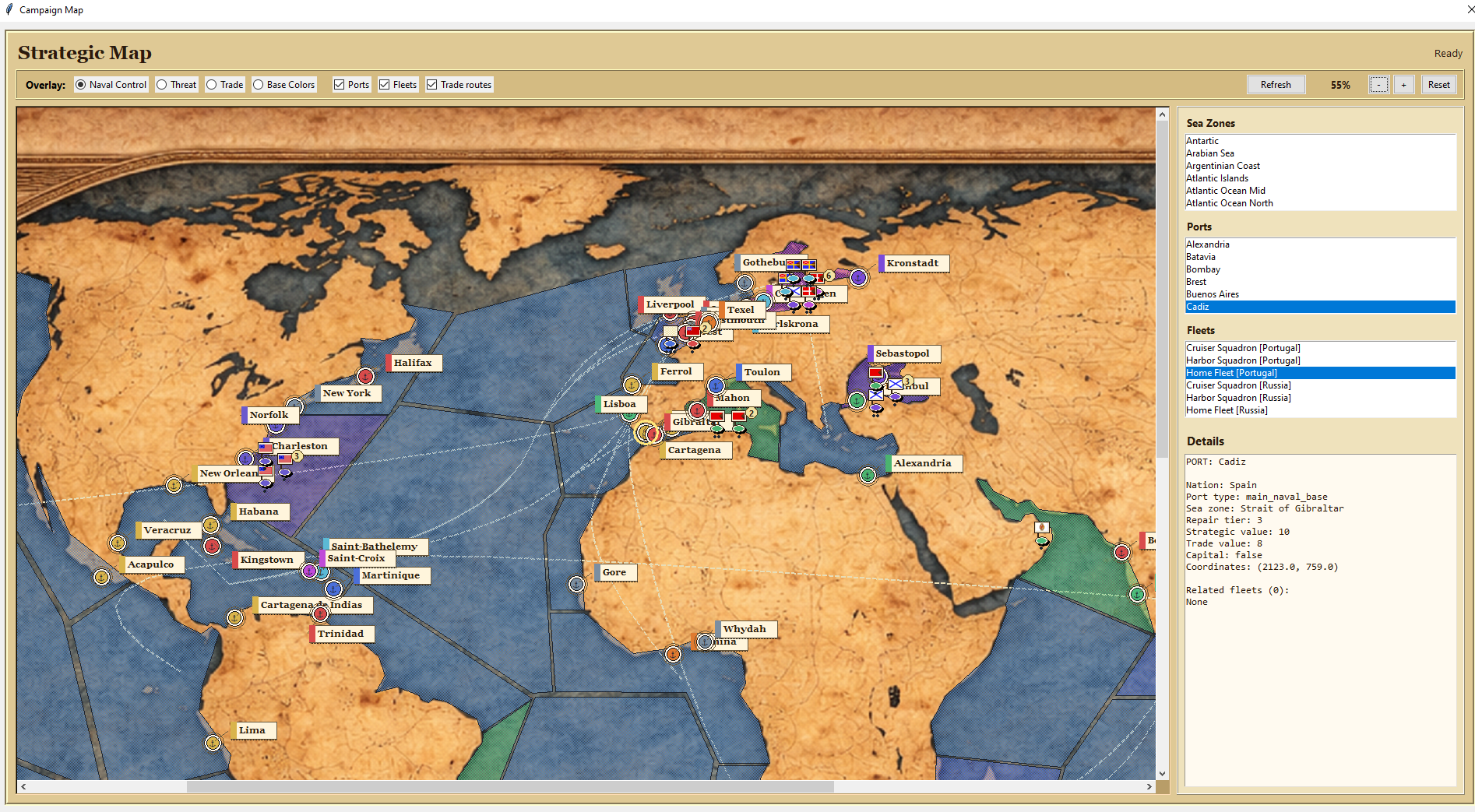Click the Whydah port marker

tap(705, 642)
